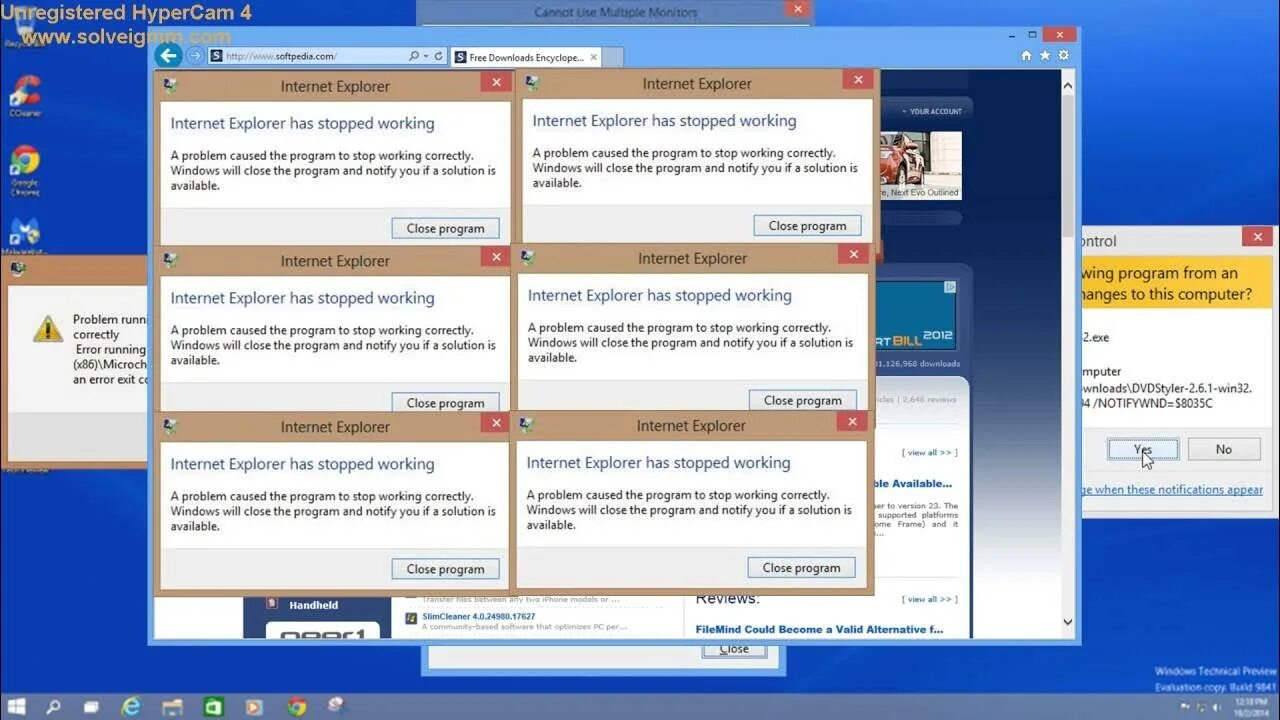Dismiss Cannot Use Multiple Monitors via X

[x=796, y=9]
